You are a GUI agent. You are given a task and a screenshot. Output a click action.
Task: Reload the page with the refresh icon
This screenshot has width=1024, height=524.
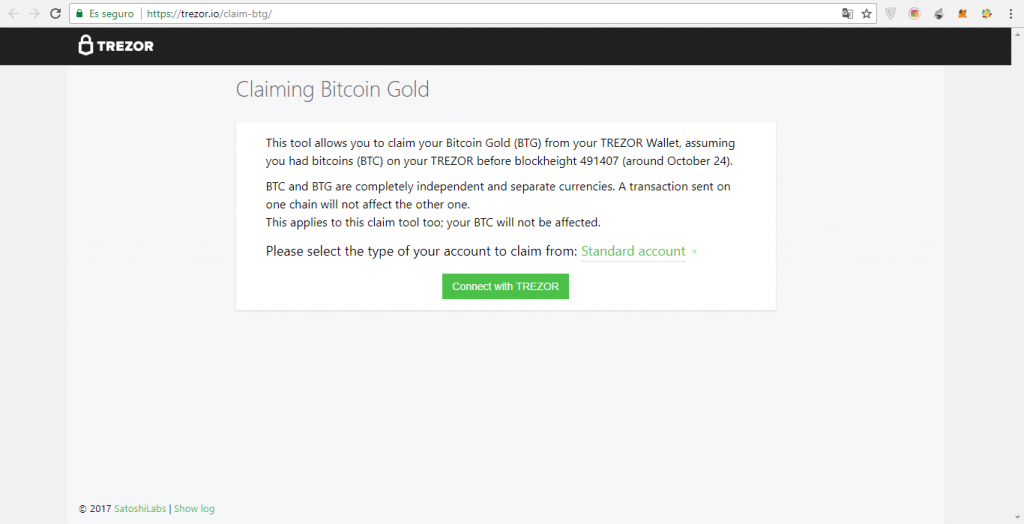click(x=56, y=13)
